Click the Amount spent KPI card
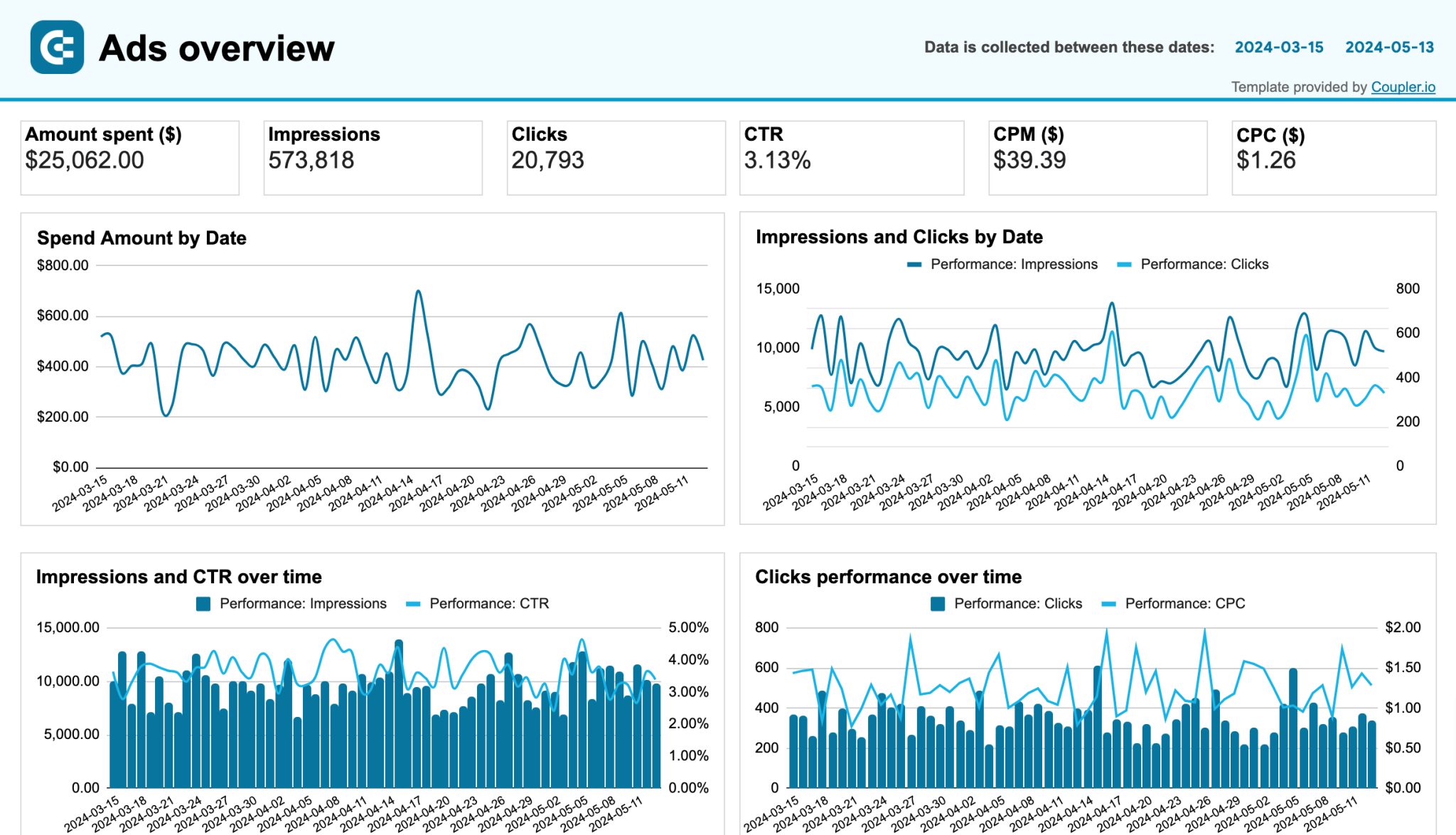 pos(130,156)
